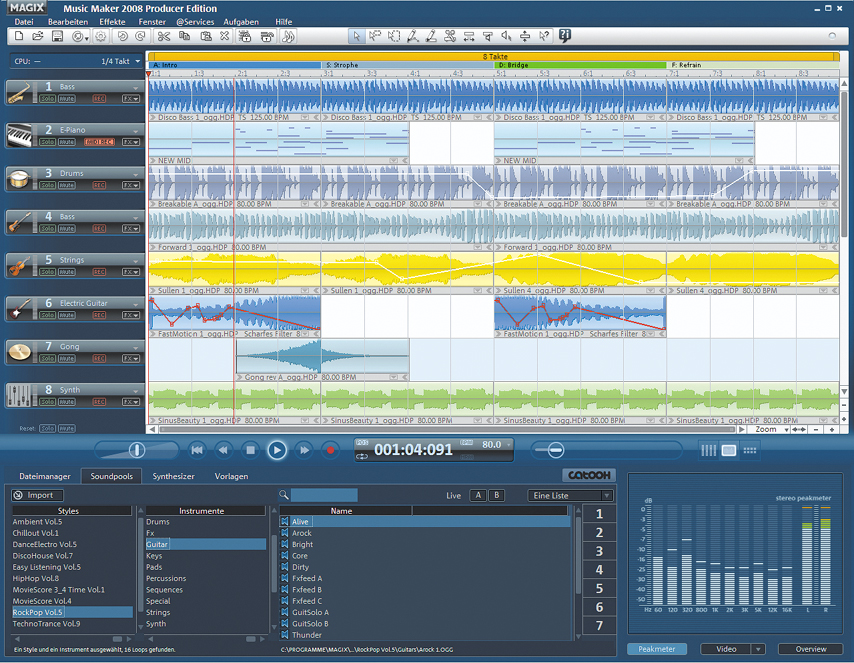854x663 pixels.
Task: Click the D: Bridge section marker
Action: (x=580, y=65)
